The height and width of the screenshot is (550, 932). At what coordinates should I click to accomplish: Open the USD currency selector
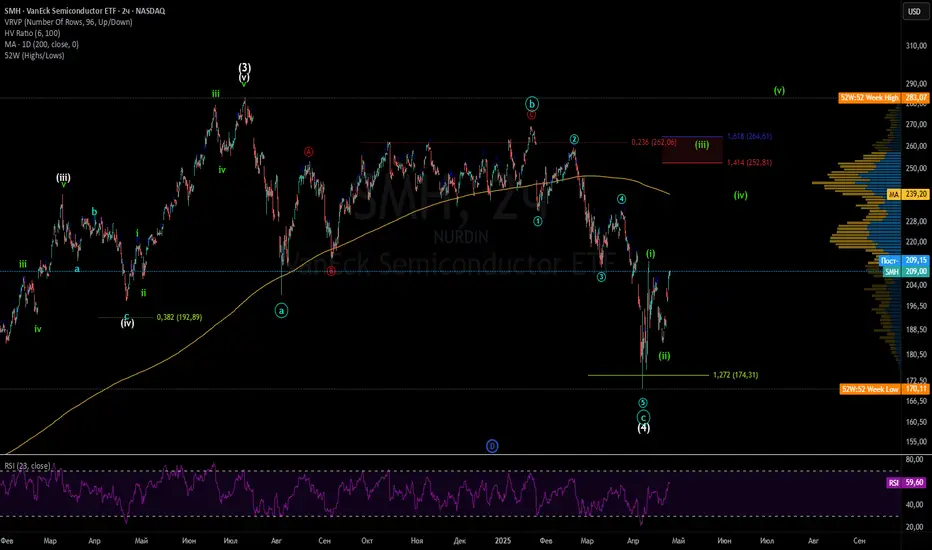pos(914,11)
